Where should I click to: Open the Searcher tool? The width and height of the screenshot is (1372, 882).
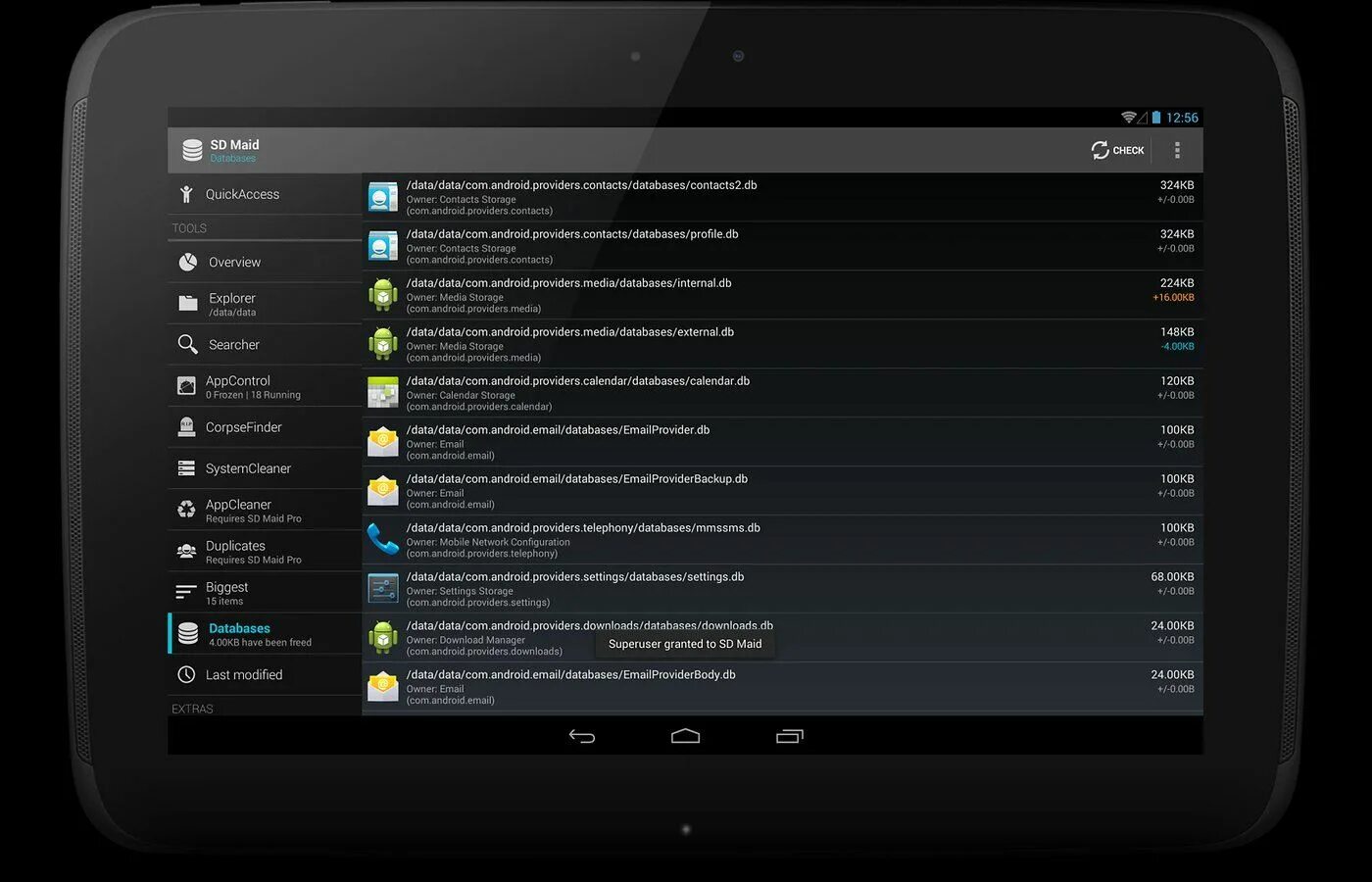click(265, 345)
